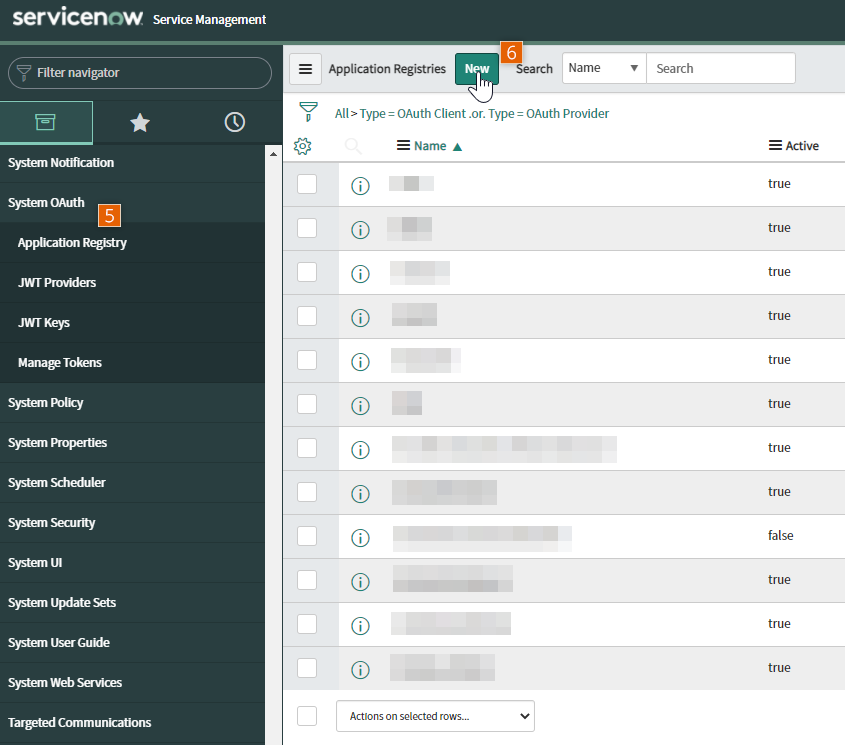The image size is (845, 745).
Task: Open the Personalize List gear icon
Action: click(302, 146)
